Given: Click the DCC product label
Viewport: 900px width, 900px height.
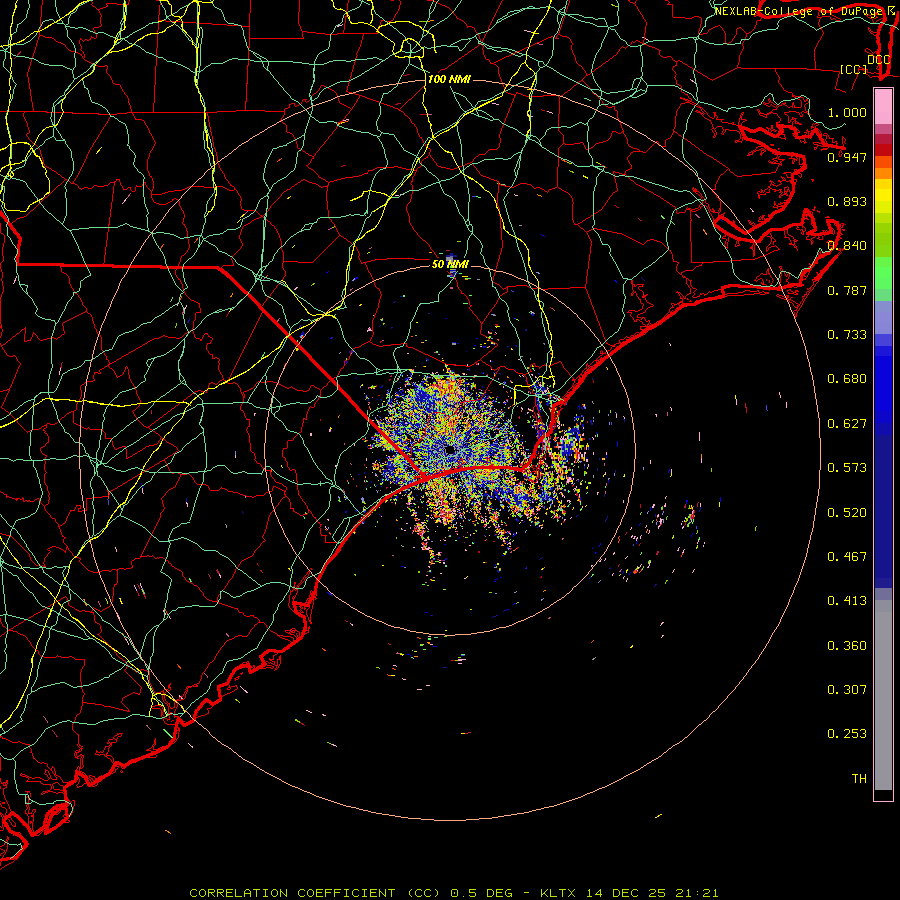Looking at the screenshot, I should click(878, 60).
